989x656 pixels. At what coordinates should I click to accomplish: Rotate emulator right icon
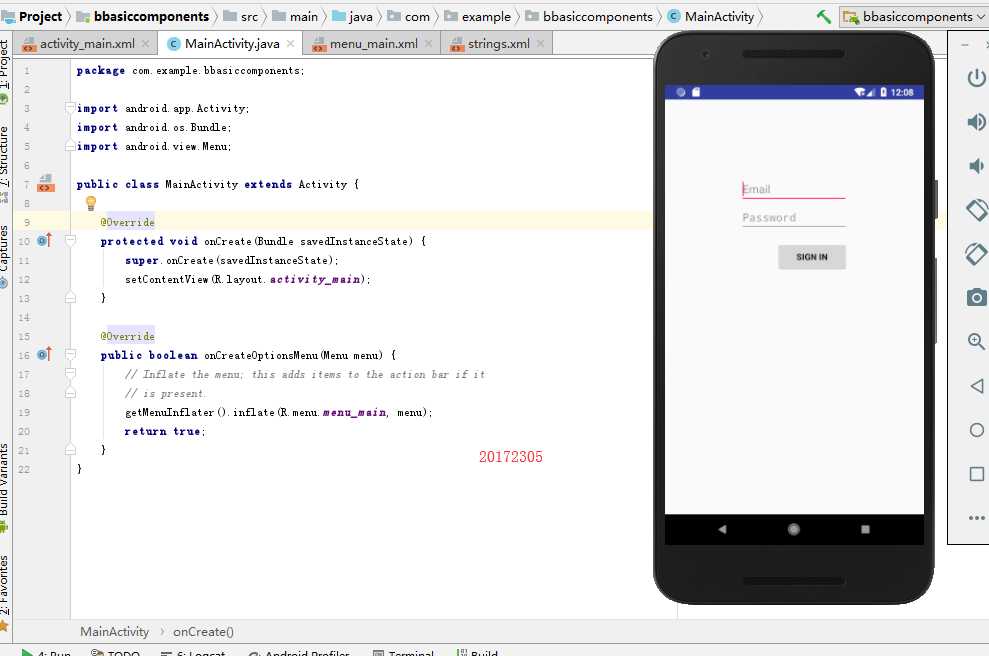click(976, 254)
